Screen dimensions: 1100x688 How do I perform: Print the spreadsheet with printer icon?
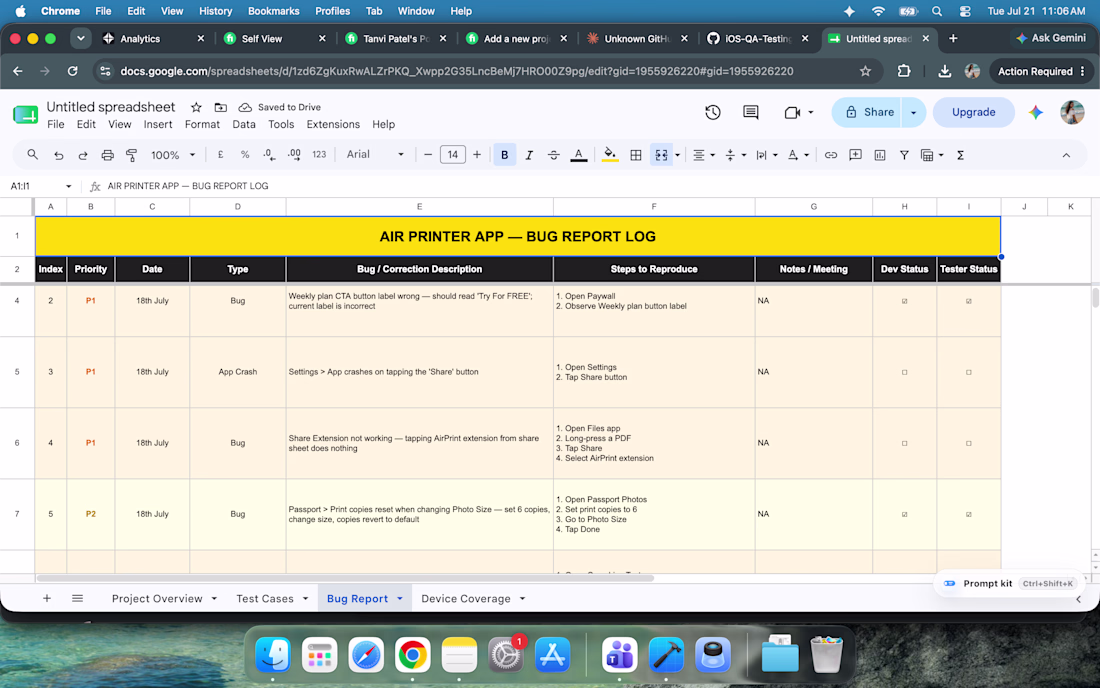[x=107, y=155]
